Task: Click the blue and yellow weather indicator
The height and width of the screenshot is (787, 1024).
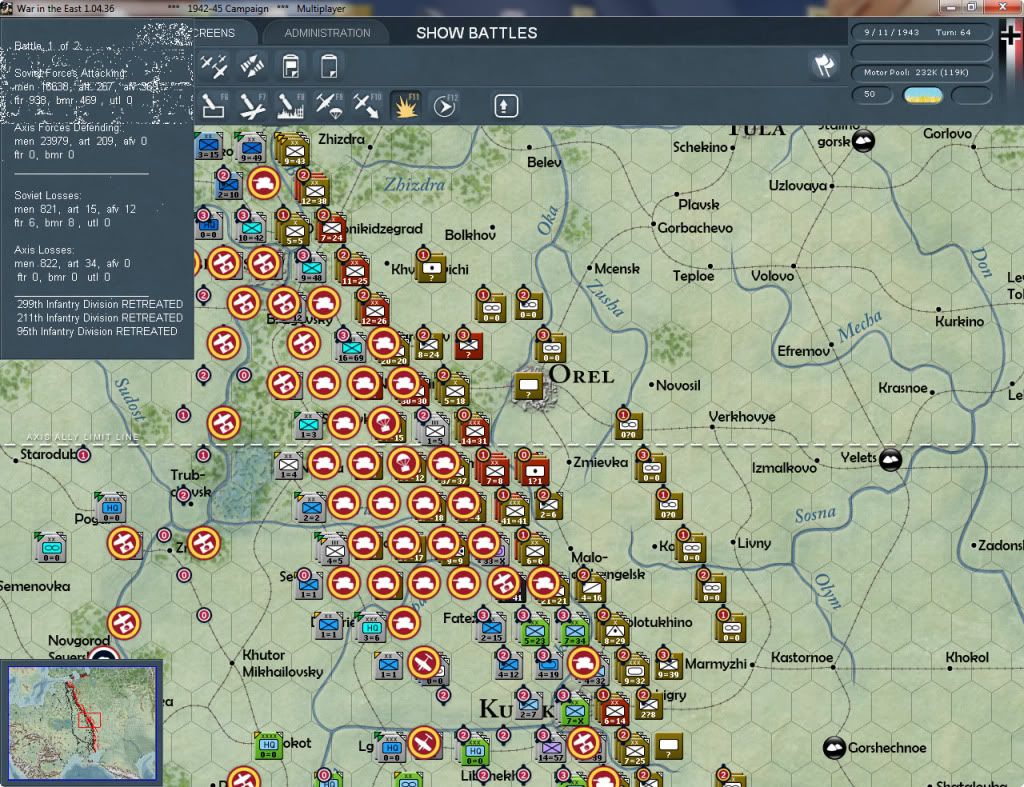Action: pyautogui.click(x=922, y=95)
